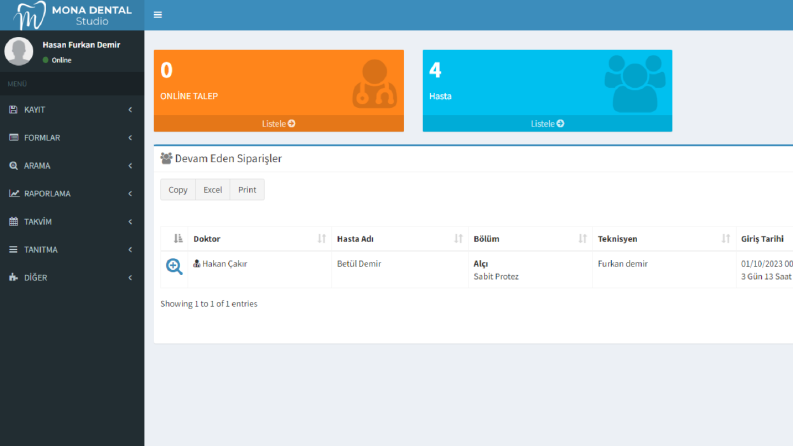Expand the RAPORLAMA menu chevron
The width and height of the screenshot is (793, 446).
pyautogui.click(x=130, y=194)
